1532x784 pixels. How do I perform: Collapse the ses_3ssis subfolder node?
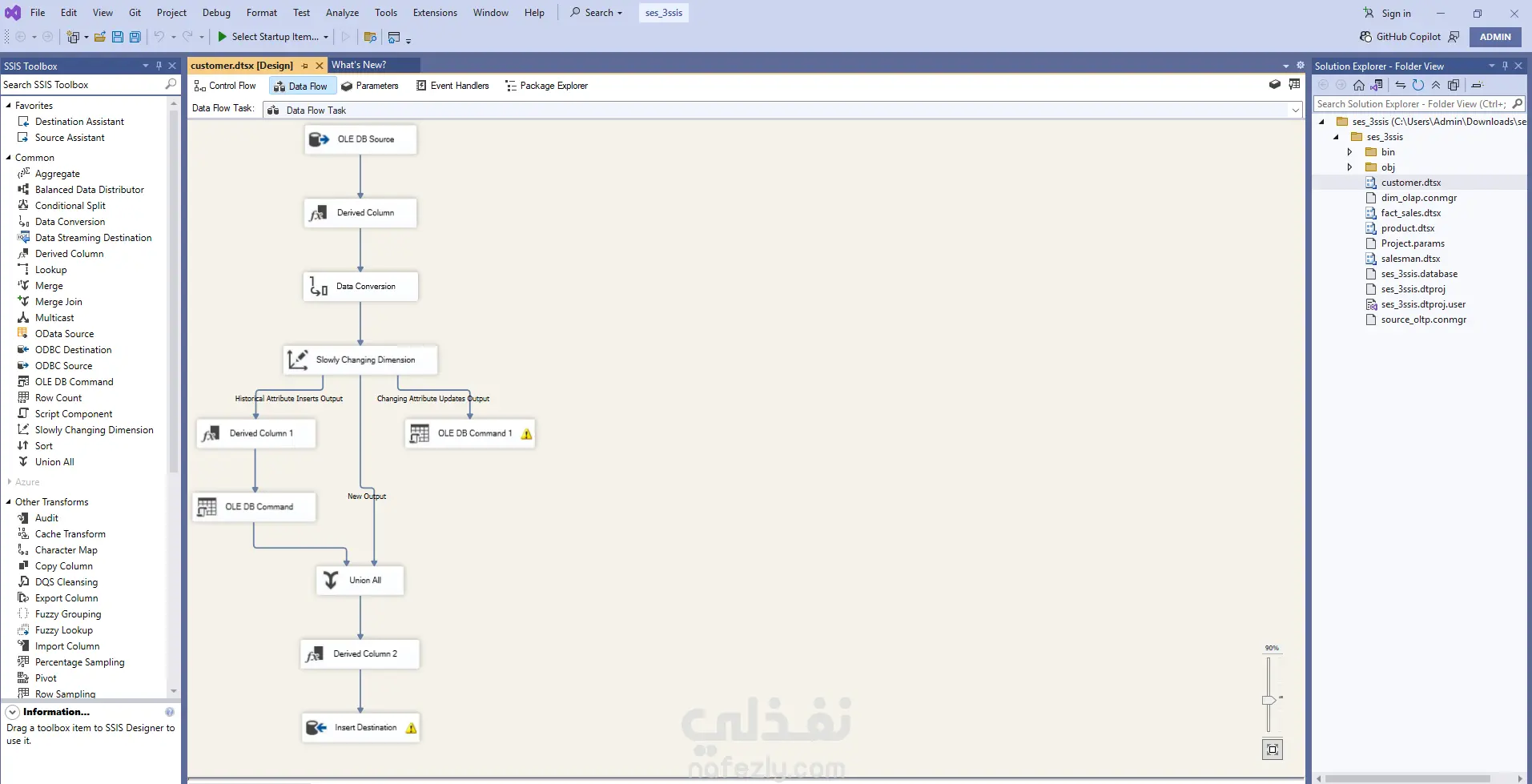point(1336,137)
